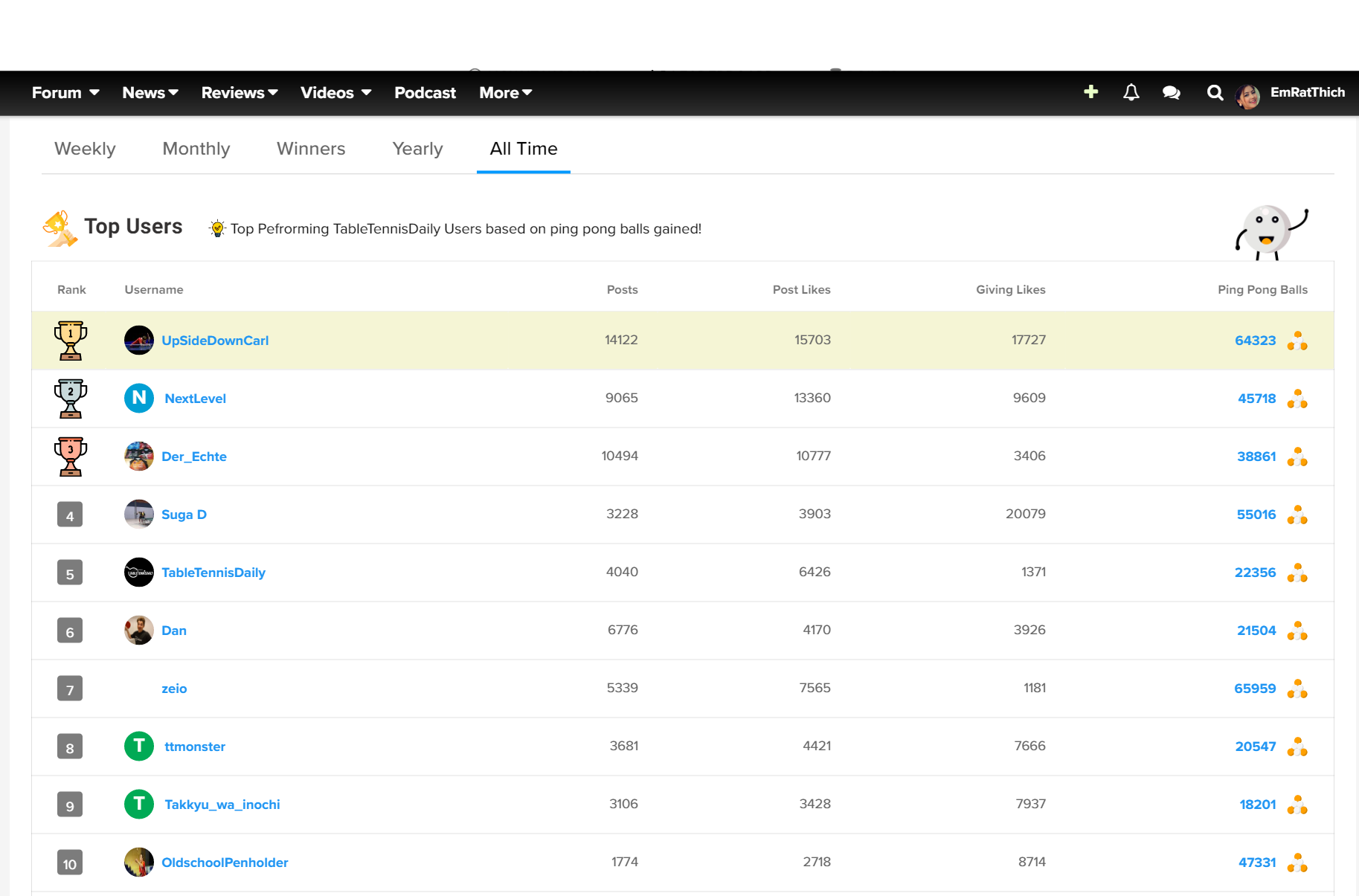Viewport: 1359px width, 896px height.
Task: Click EmRatThich username in header
Action: (1307, 92)
